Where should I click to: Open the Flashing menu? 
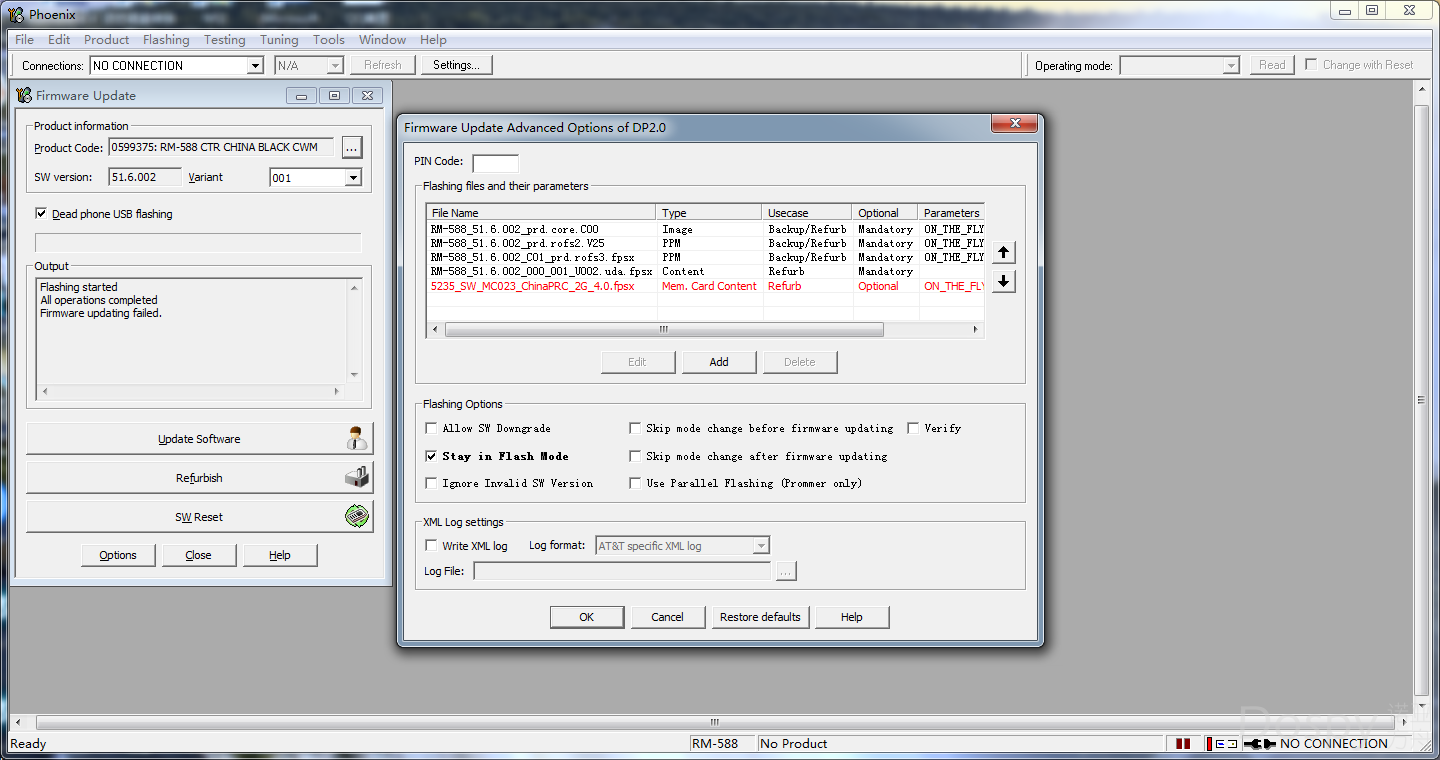166,40
